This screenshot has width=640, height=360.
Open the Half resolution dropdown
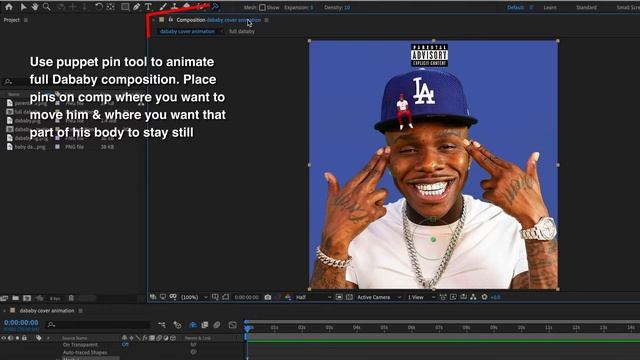313,297
